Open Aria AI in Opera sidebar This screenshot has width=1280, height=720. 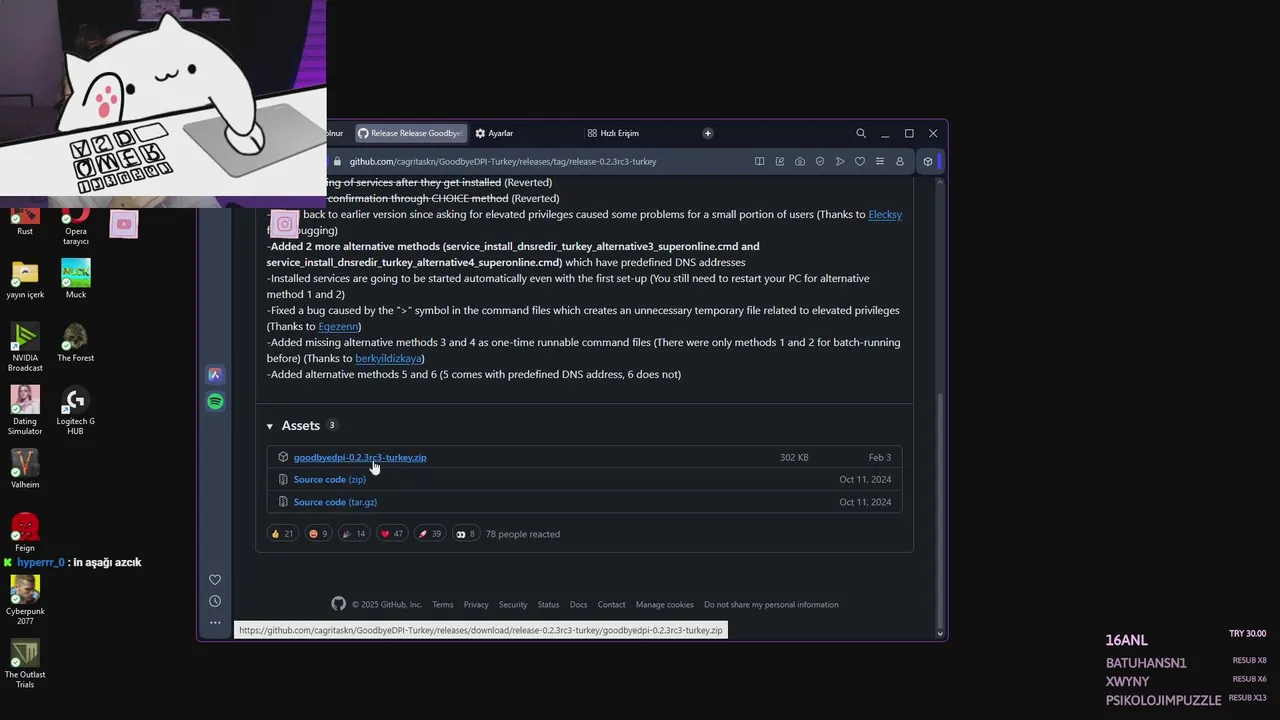click(x=215, y=375)
